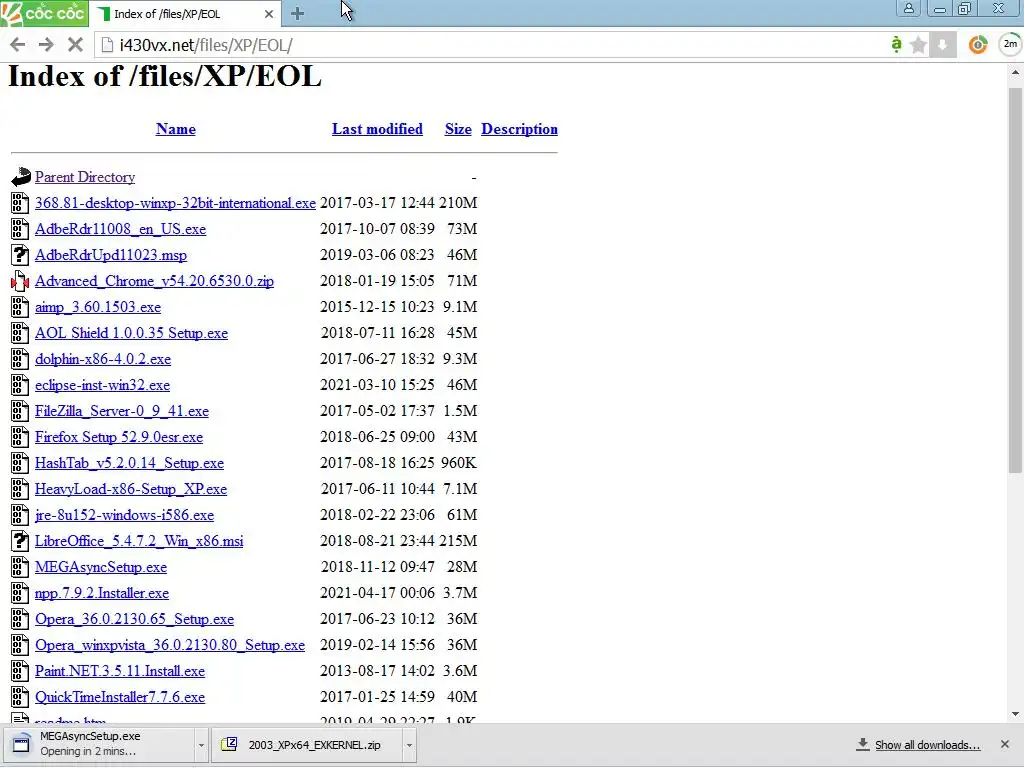Open options arrow for MEGAsyncSetup.exe download

click(x=200, y=744)
